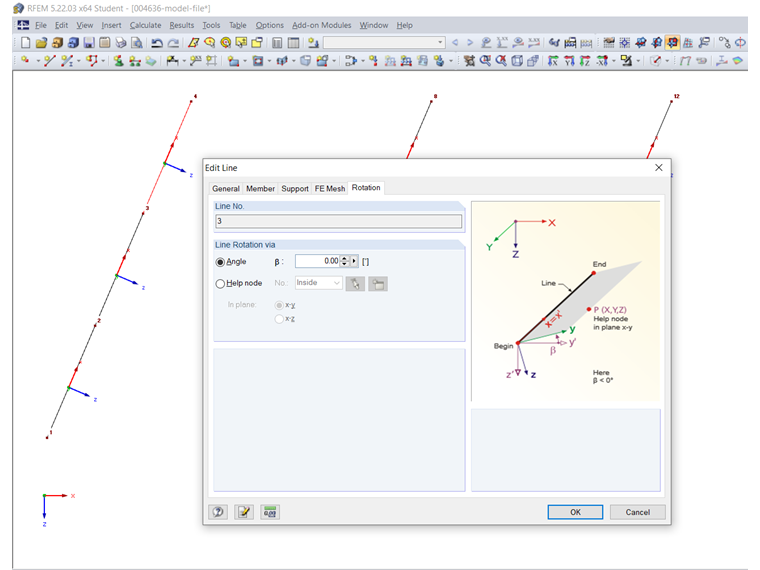The image size is (760, 570).
Task: Select the New Line tool
Action: (49, 61)
